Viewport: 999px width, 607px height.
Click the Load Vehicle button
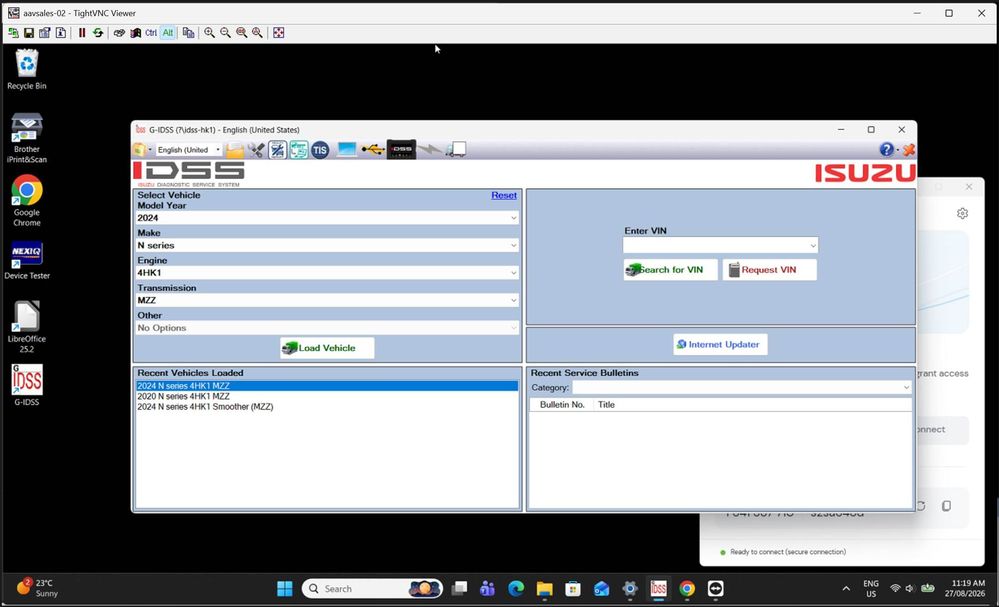pos(327,348)
